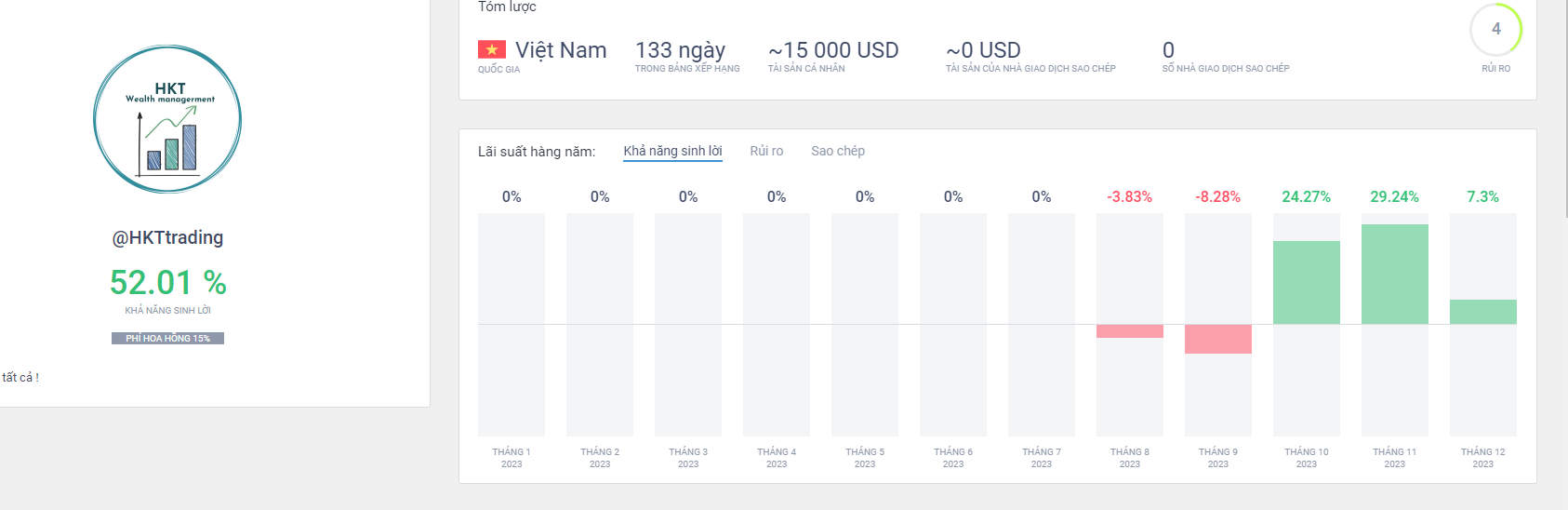This screenshot has width=1568, height=510.
Task: Click the @HKTtrading username
Action: (167, 237)
